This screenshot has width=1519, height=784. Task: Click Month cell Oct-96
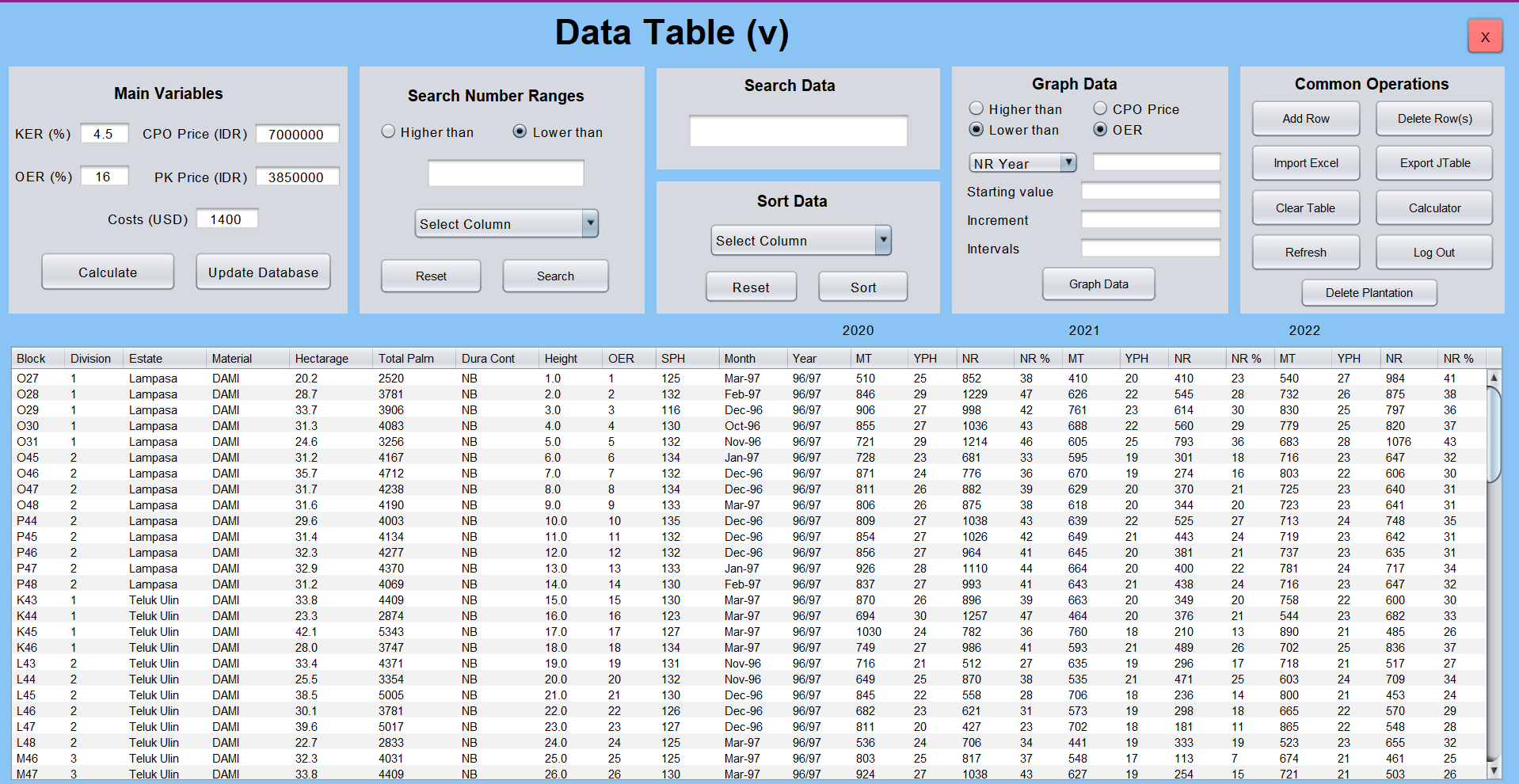752,425
